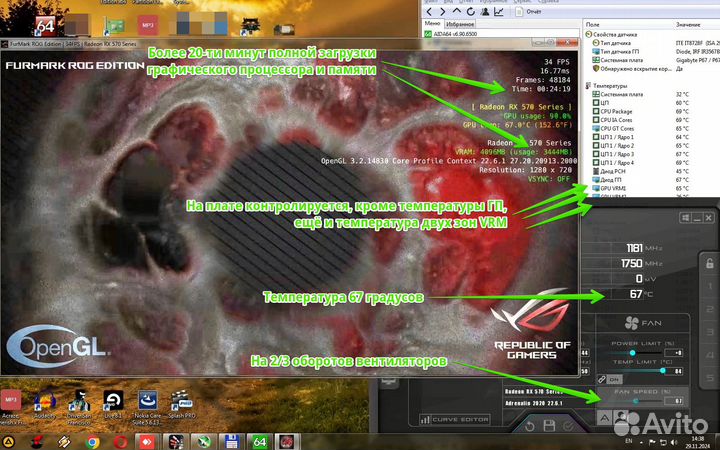Select AIDA64 v6.90.6500 tree root
Viewport: 720px width, 450px height.
coord(451,34)
